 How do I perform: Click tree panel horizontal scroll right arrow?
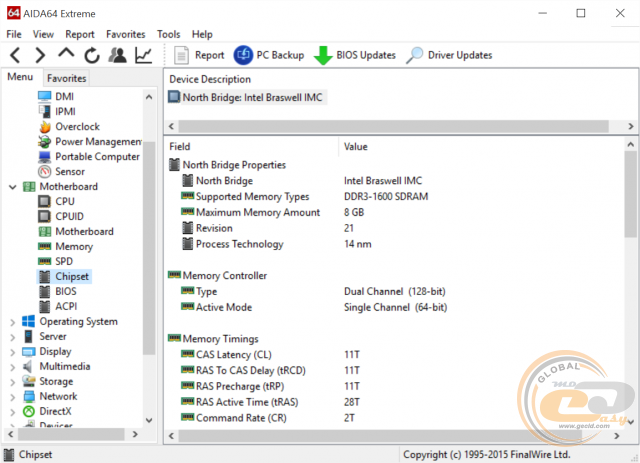tap(135, 434)
